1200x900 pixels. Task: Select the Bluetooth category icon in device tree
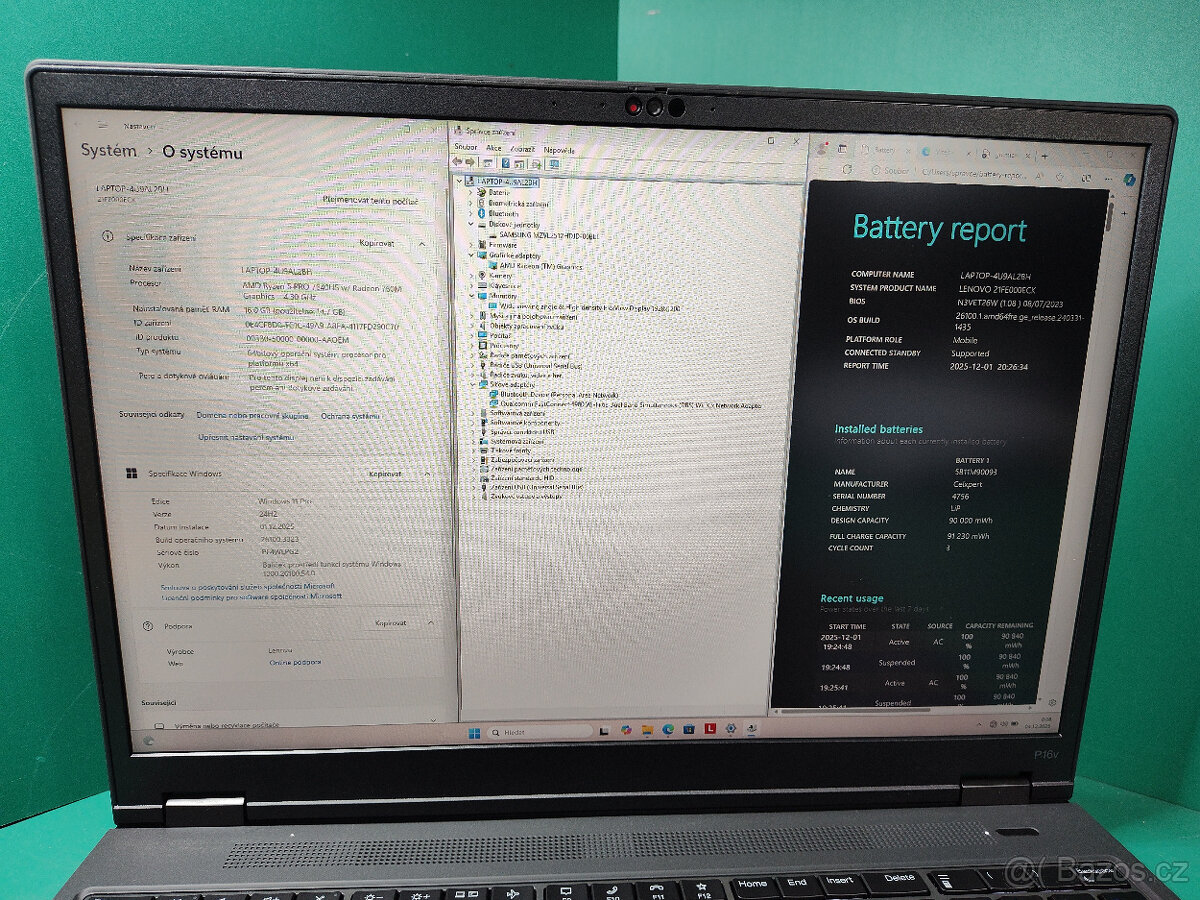click(x=481, y=214)
